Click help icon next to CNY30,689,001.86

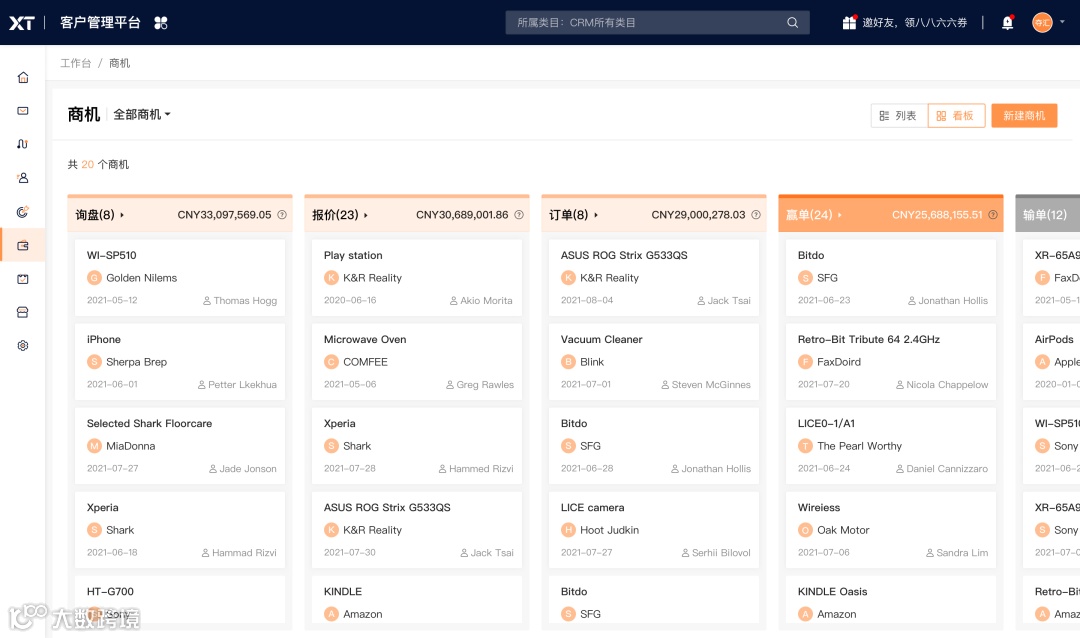click(519, 215)
